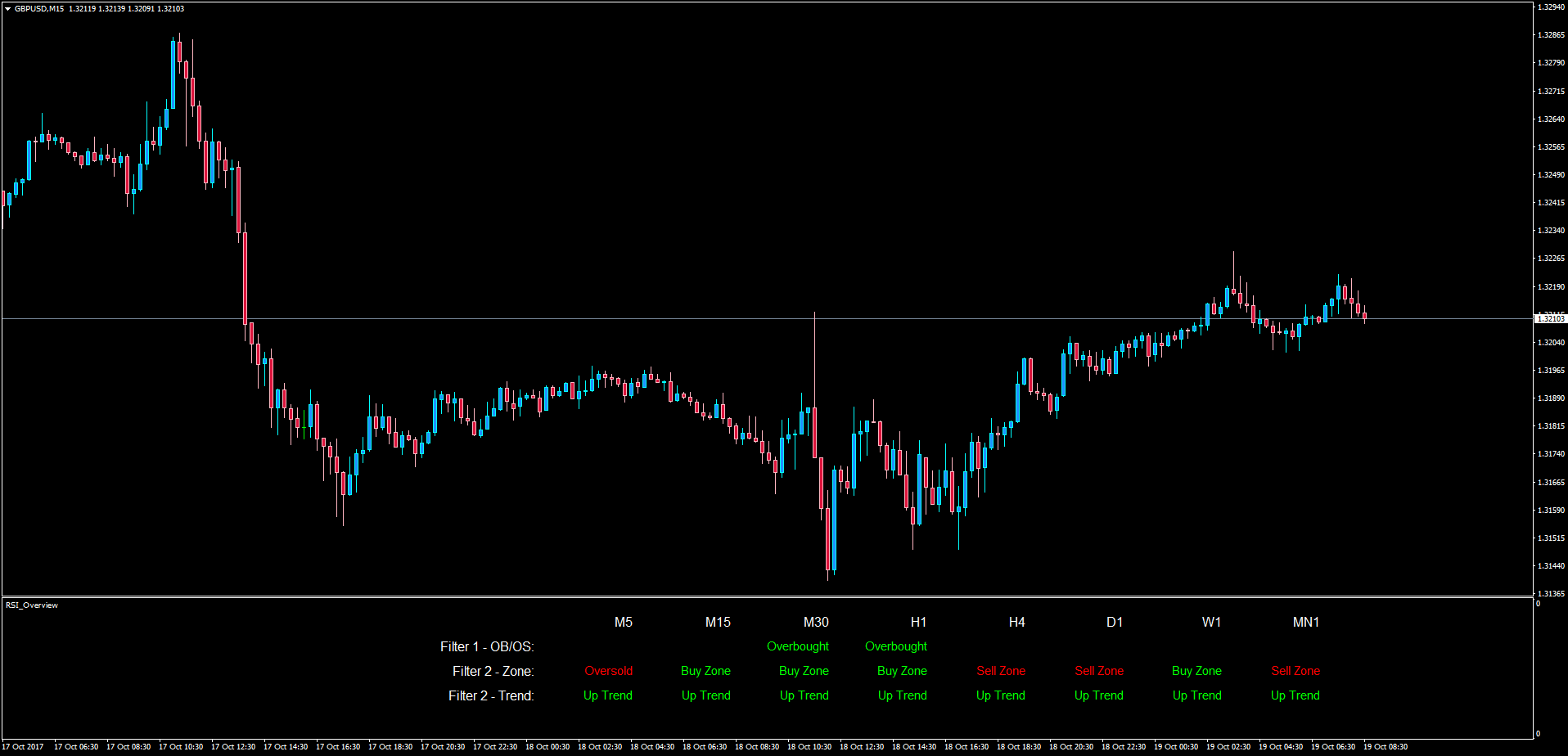Click the Sell Zone value under MN1

pyautogui.click(x=1295, y=671)
